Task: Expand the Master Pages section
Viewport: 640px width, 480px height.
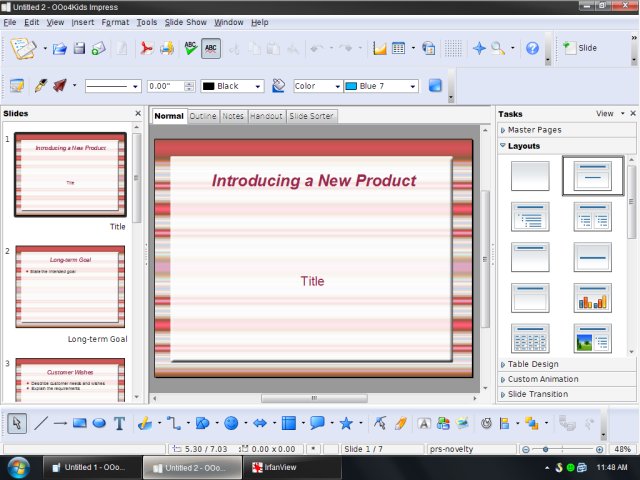Action: (535, 130)
